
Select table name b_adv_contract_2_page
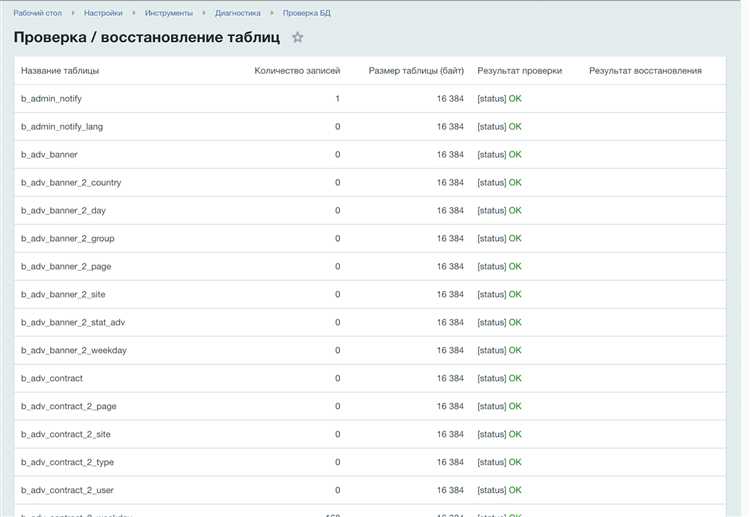pyautogui.click(x=68, y=407)
